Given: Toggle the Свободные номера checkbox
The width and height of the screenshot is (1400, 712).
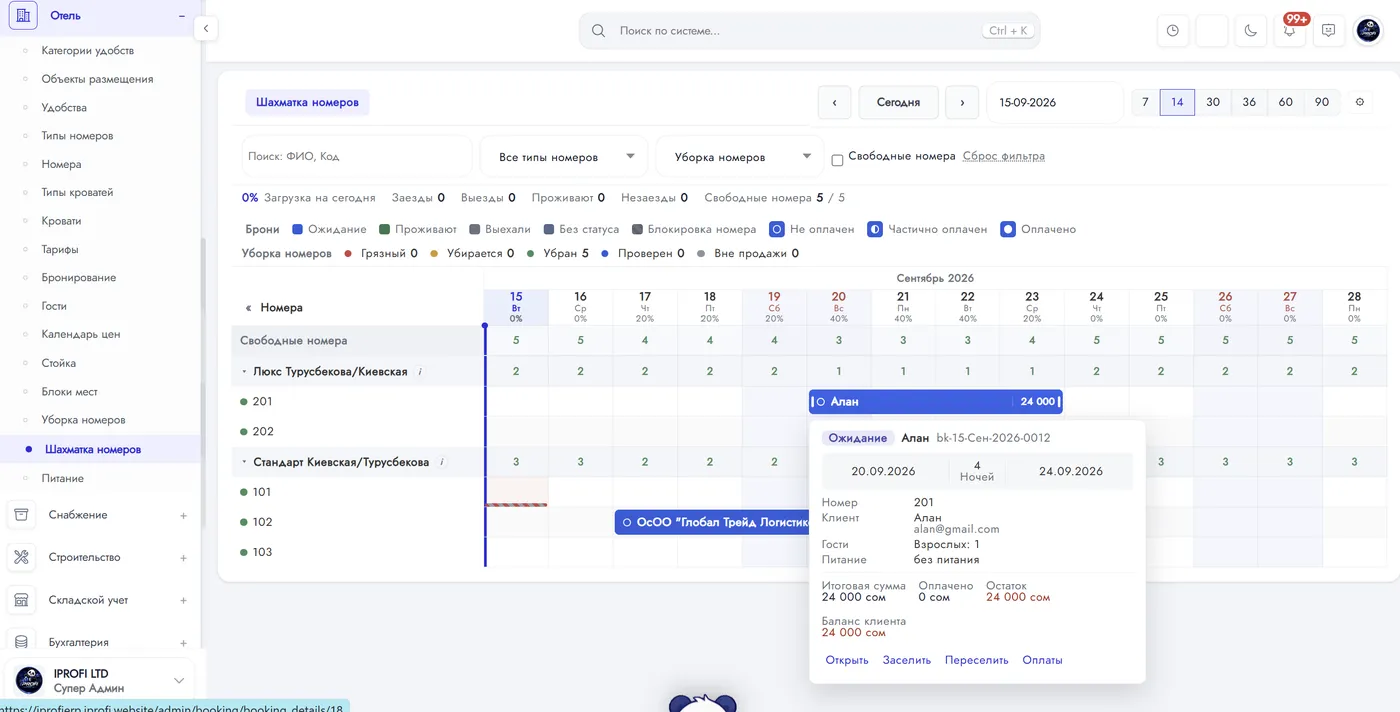Looking at the screenshot, I should (x=838, y=160).
